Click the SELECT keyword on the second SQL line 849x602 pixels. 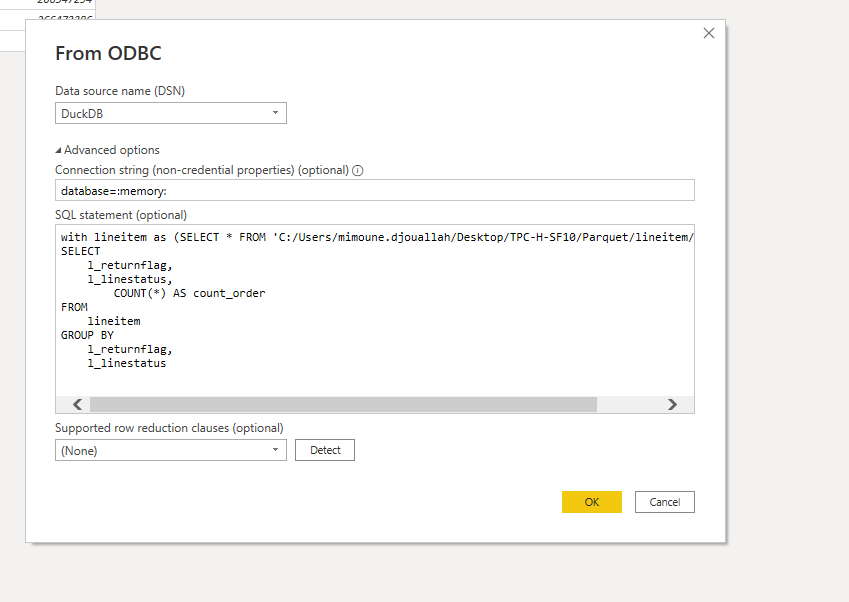pyautogui.click(x=81, y=251)
